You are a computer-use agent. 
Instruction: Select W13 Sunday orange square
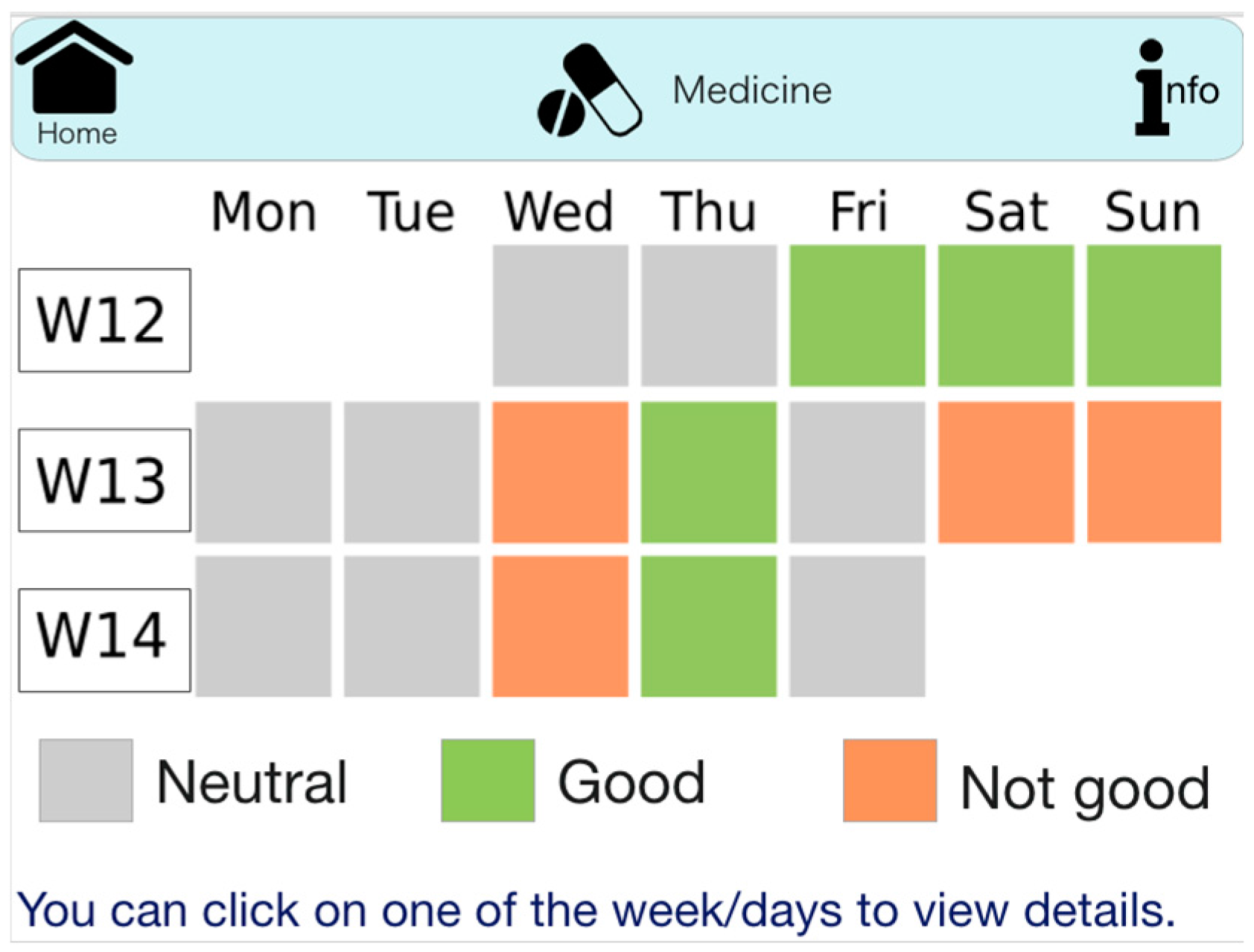1153,473
